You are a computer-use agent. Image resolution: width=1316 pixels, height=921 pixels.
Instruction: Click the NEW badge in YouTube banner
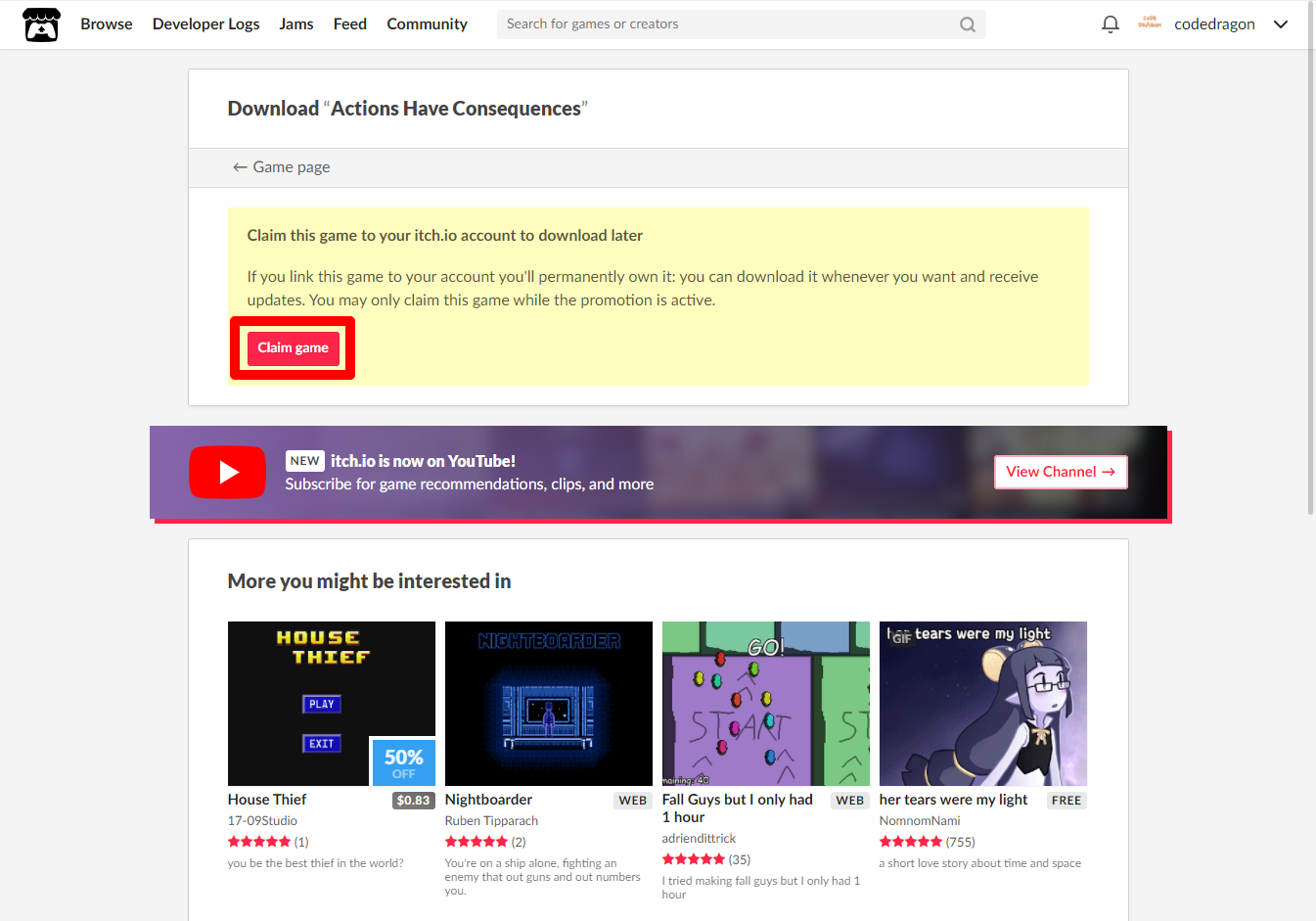tap(305, 461)
